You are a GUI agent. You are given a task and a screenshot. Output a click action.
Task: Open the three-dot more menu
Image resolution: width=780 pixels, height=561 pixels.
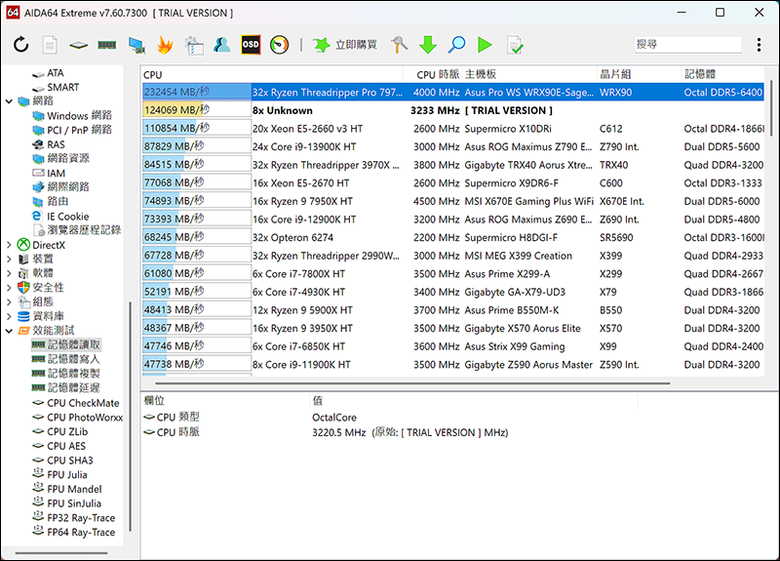point(759,45)
